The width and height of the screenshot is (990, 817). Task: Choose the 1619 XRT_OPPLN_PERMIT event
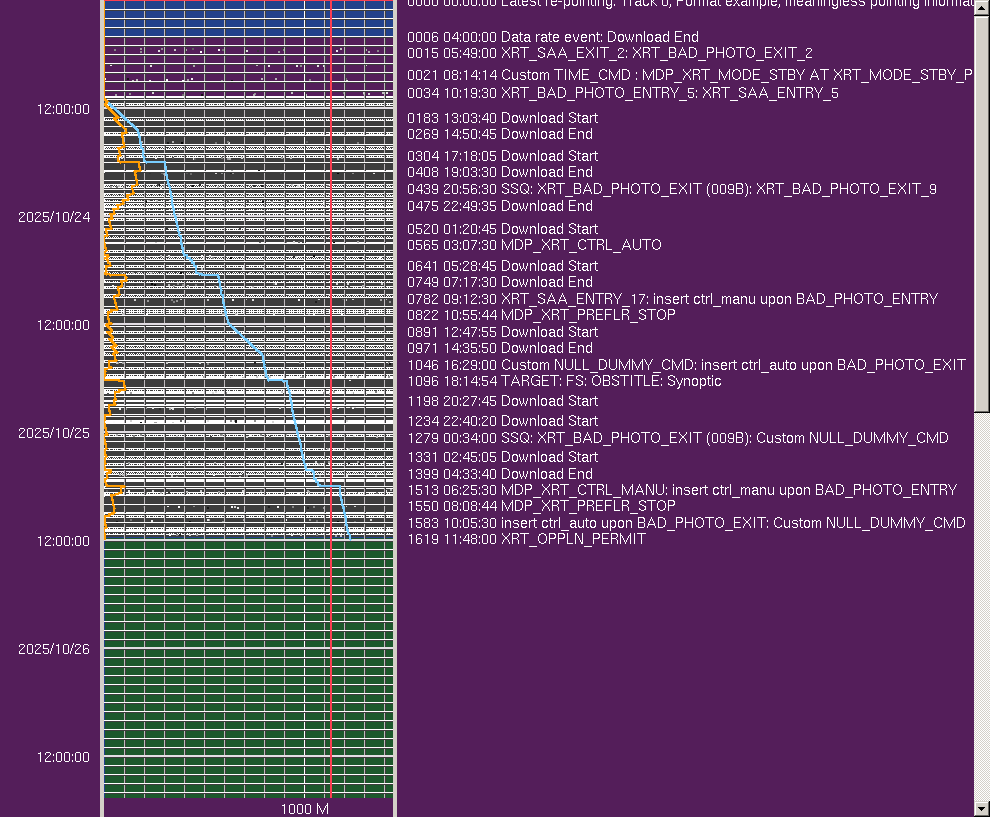tap(526, 539)
